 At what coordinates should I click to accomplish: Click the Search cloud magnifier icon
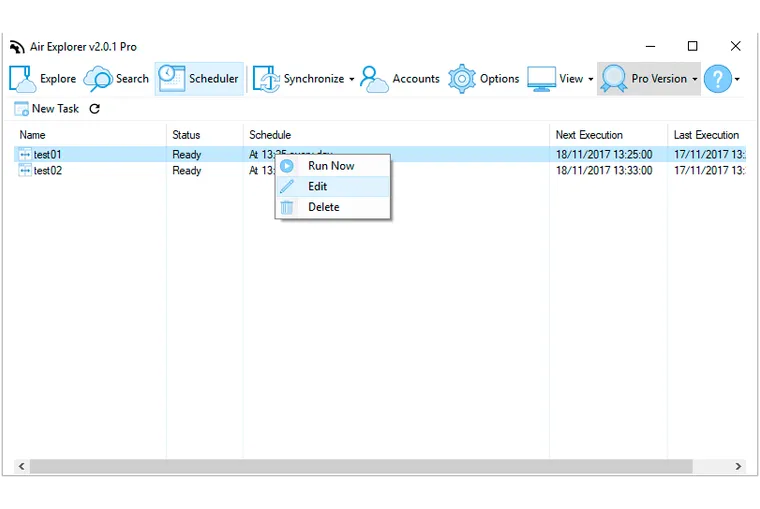[98, 79]
